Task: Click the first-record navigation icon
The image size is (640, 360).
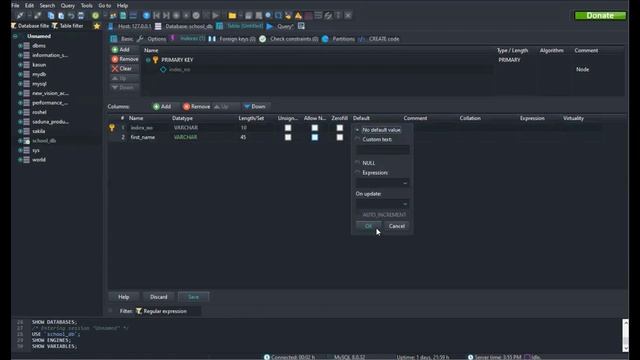Action: (x=156, y=16)
